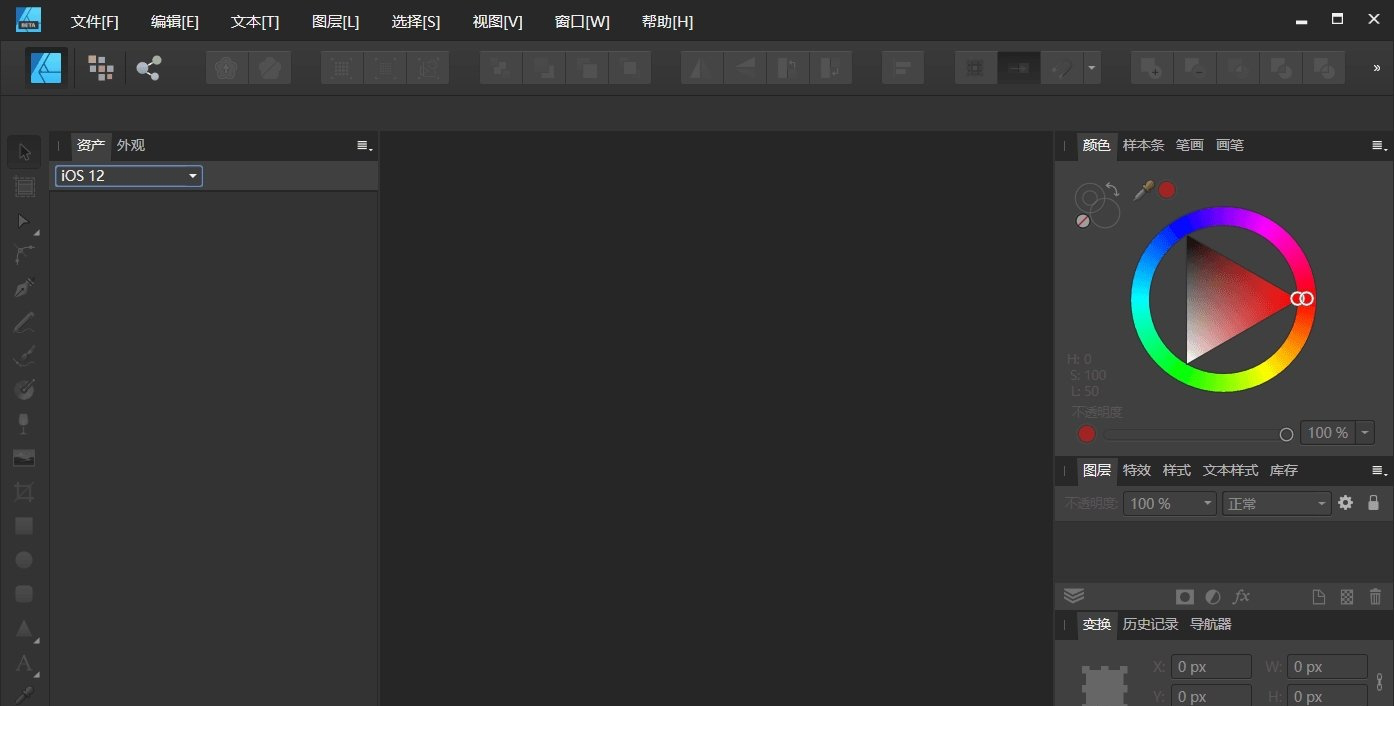Switch to the 历史记录 History tab
This screenshot has height=734, width=1394.
tap(1150, 624)
